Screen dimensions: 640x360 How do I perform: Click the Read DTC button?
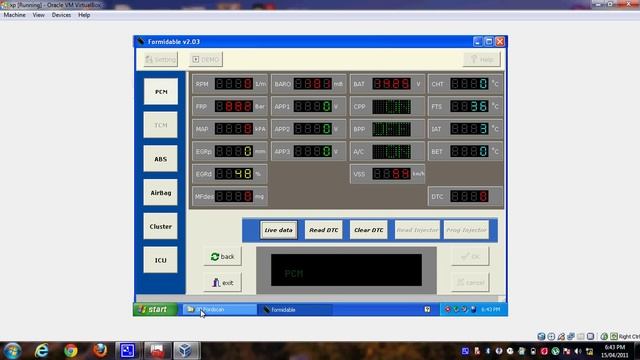pyautogui.click(x=323, y=230)
